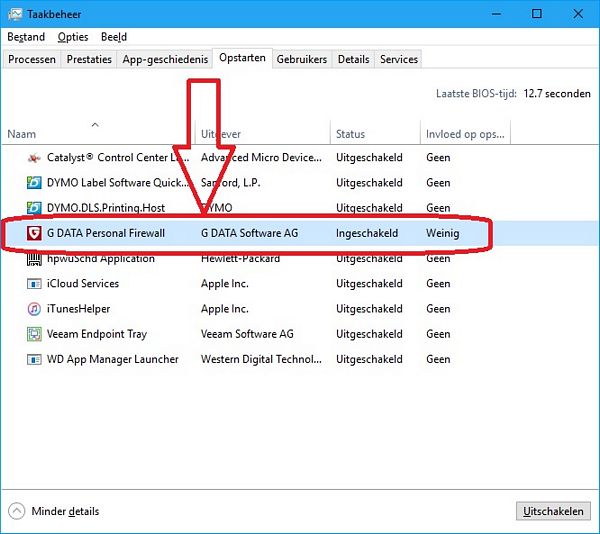
Task: Select the Opstarten tab
Action: click(242, 58)
